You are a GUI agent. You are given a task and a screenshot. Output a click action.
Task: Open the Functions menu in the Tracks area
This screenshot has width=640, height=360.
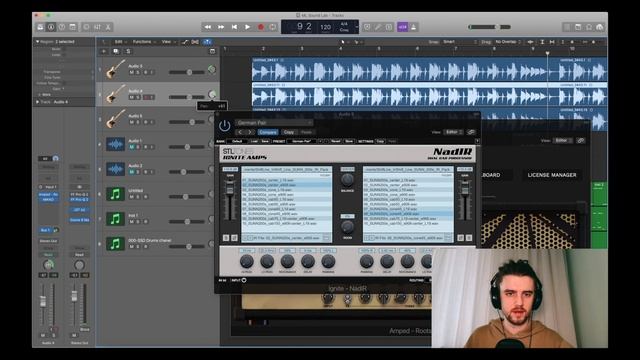coord(143,42)
